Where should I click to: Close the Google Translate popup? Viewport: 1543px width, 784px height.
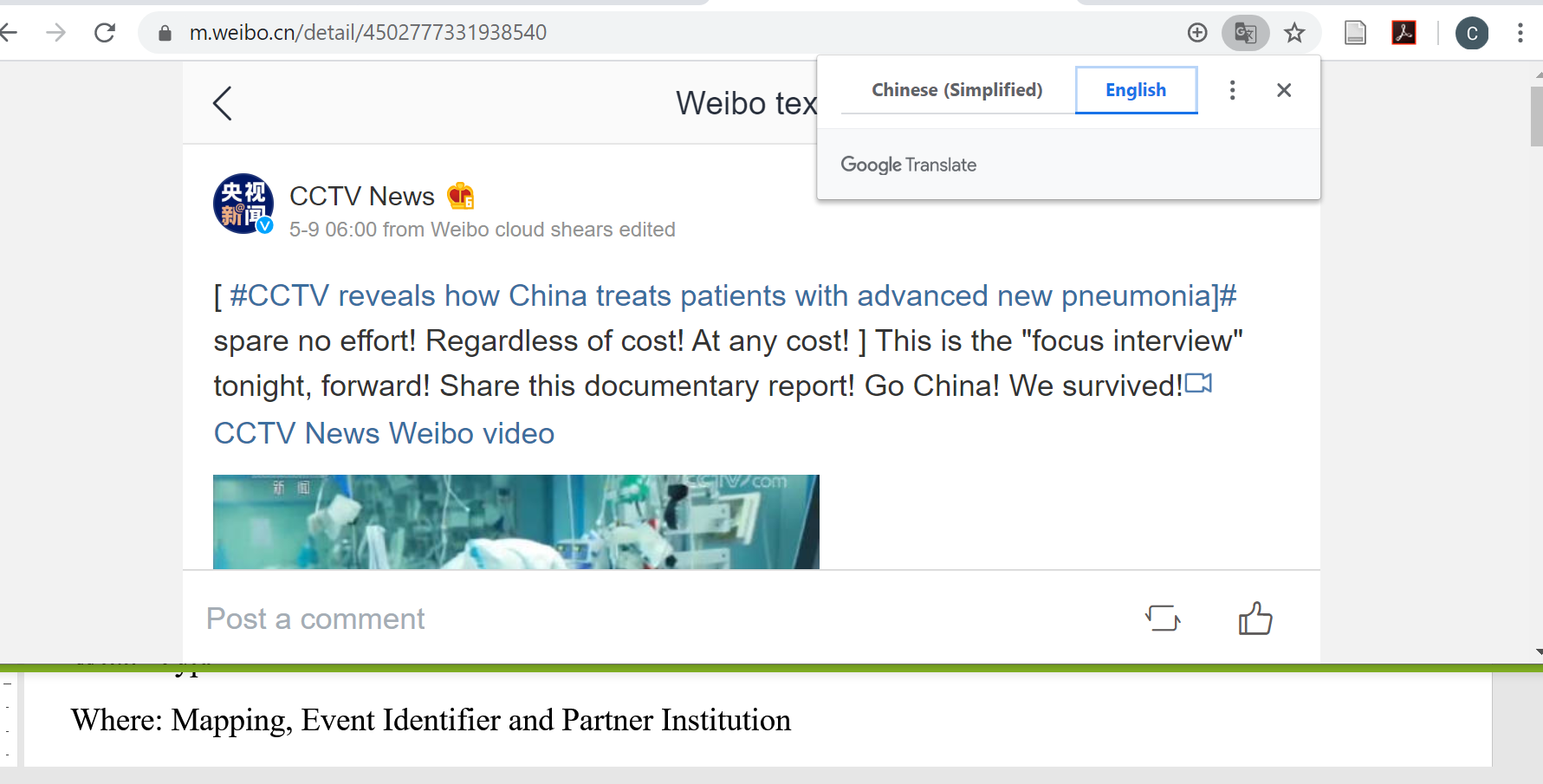pyautogui.click(x=1284, y=90)
